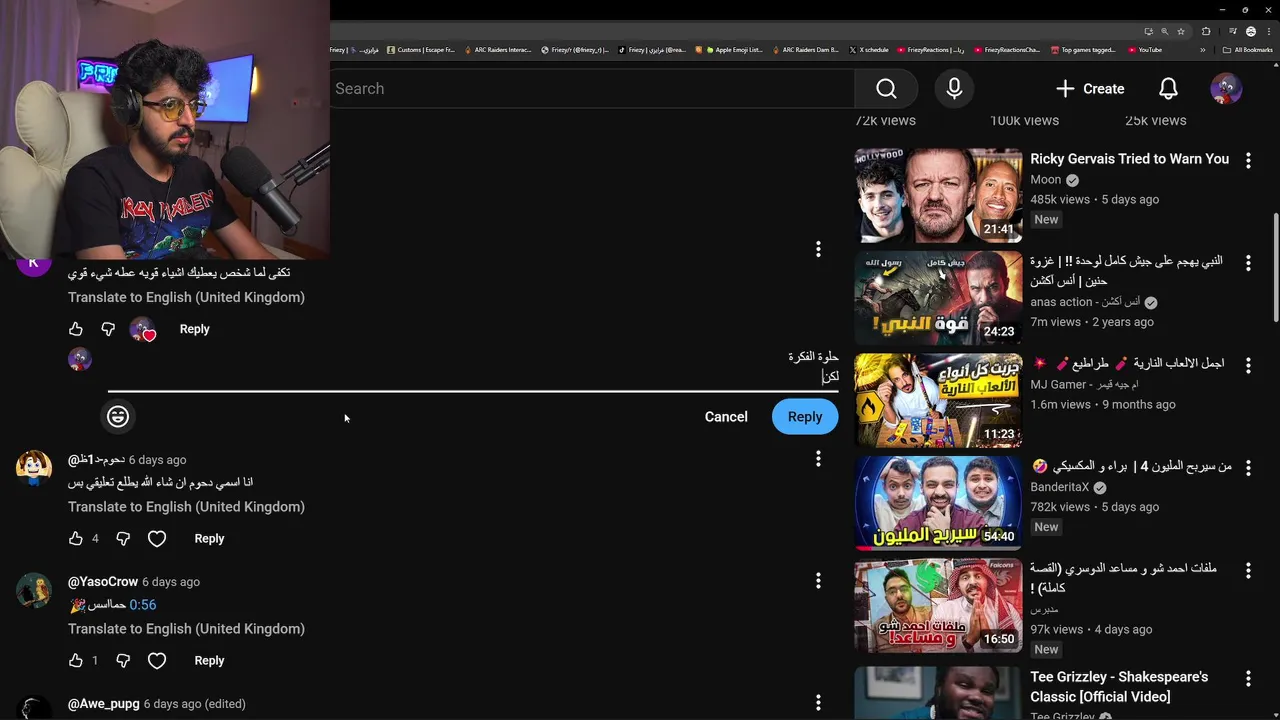Jump to the 0:56 timestamp link
Screen dimensions: 1280x720
(143, 605)
